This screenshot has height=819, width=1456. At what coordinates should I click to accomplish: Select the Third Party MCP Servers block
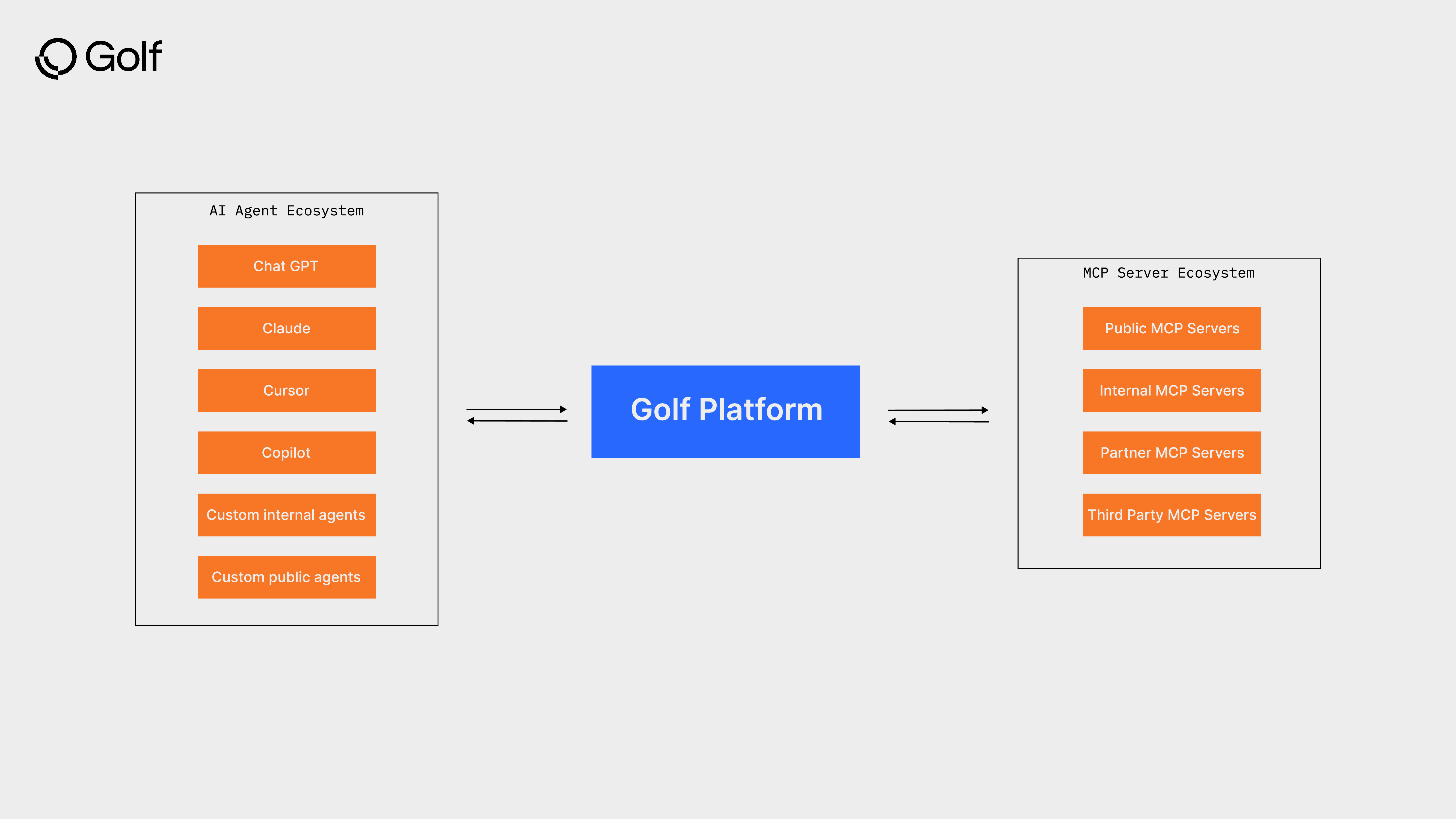click(1171, 514)
